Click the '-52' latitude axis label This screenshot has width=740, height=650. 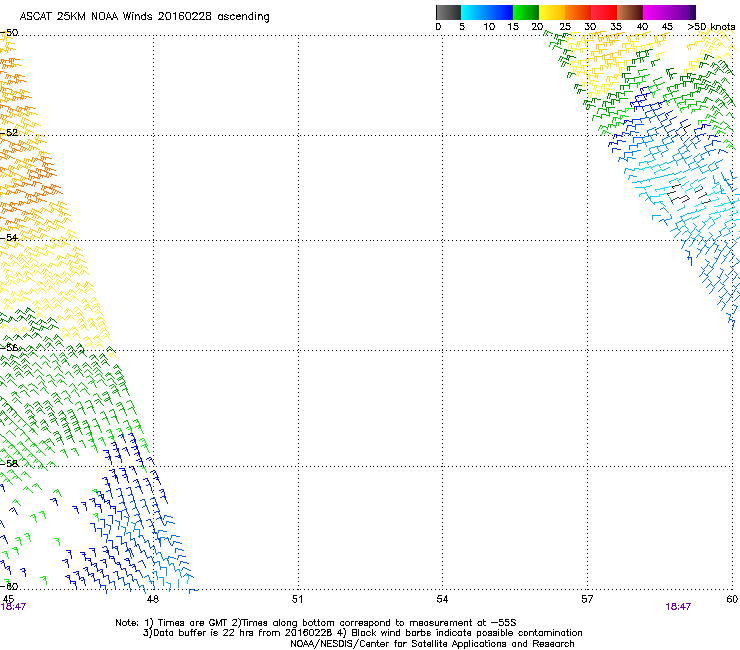(x=9, y=133)
